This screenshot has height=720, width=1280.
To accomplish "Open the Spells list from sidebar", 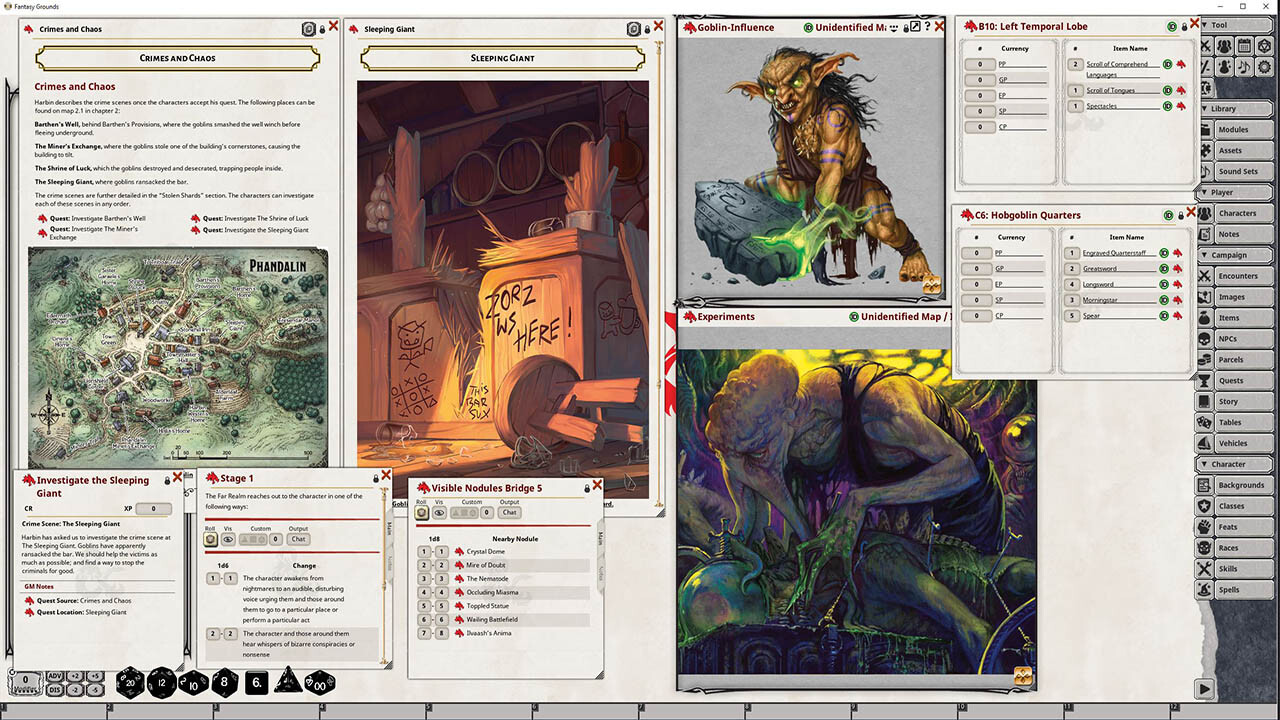I will click(1228, 590).
